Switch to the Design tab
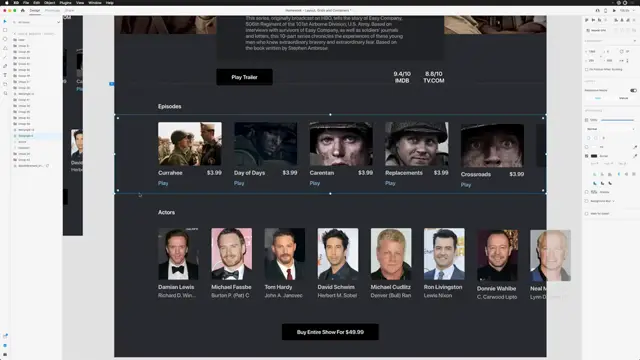640x360 pixels. tap(35, 10)
